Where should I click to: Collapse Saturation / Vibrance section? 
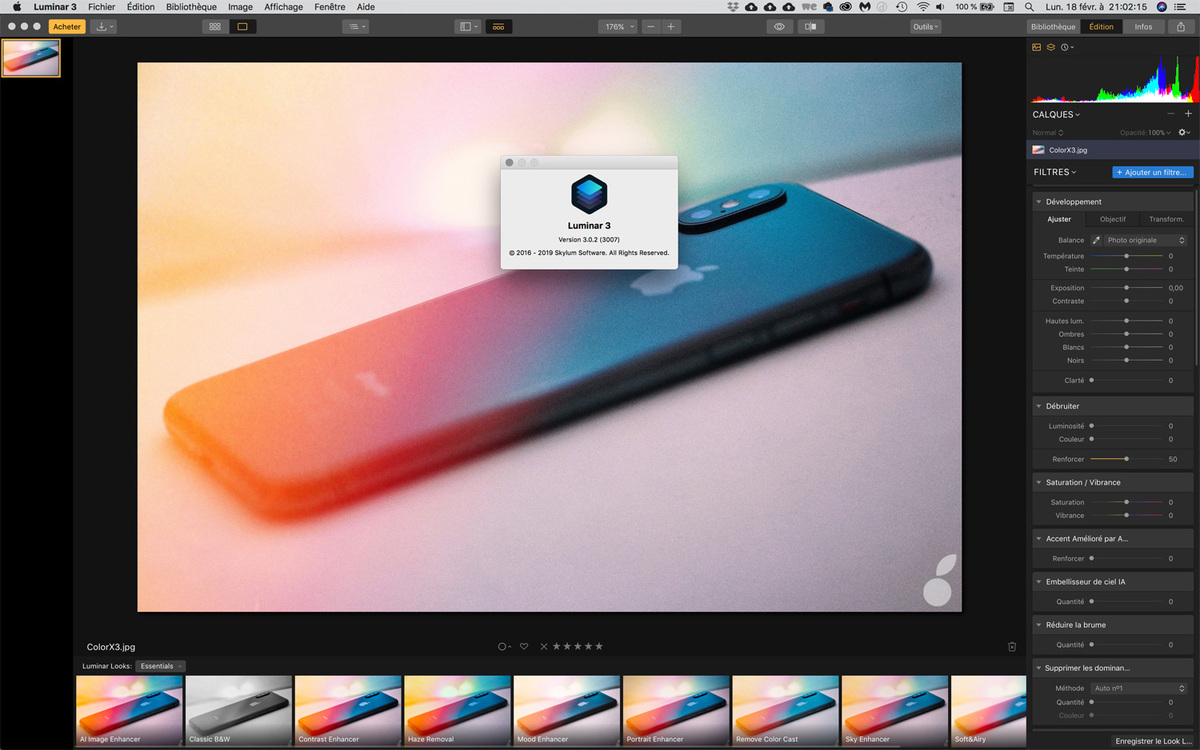click(x=1039, y=482)
